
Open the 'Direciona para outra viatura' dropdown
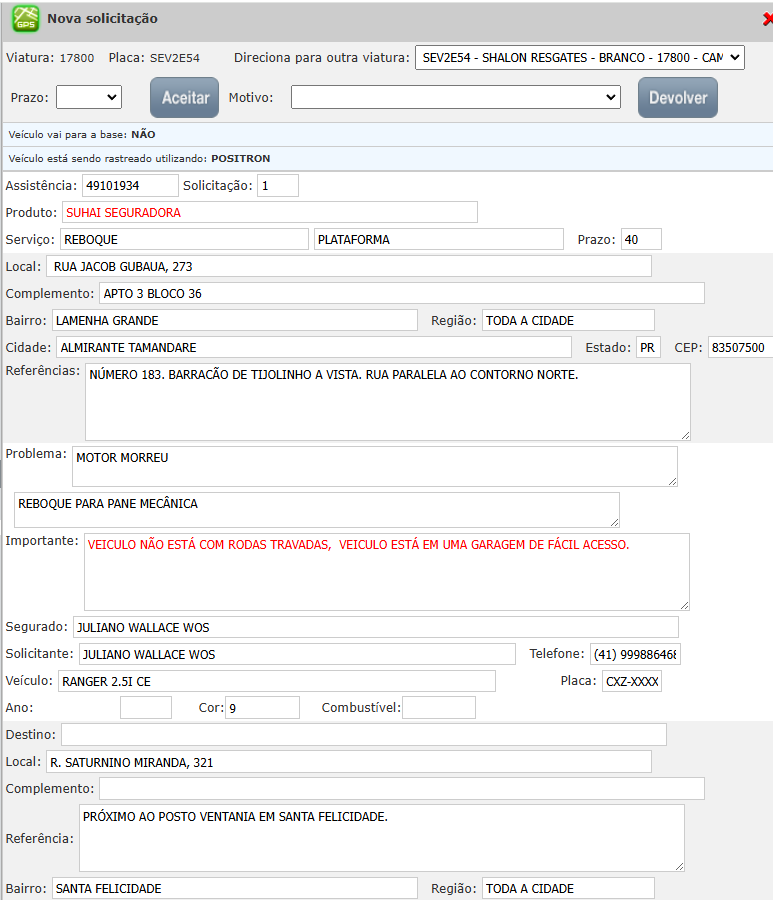click(579, 58)
